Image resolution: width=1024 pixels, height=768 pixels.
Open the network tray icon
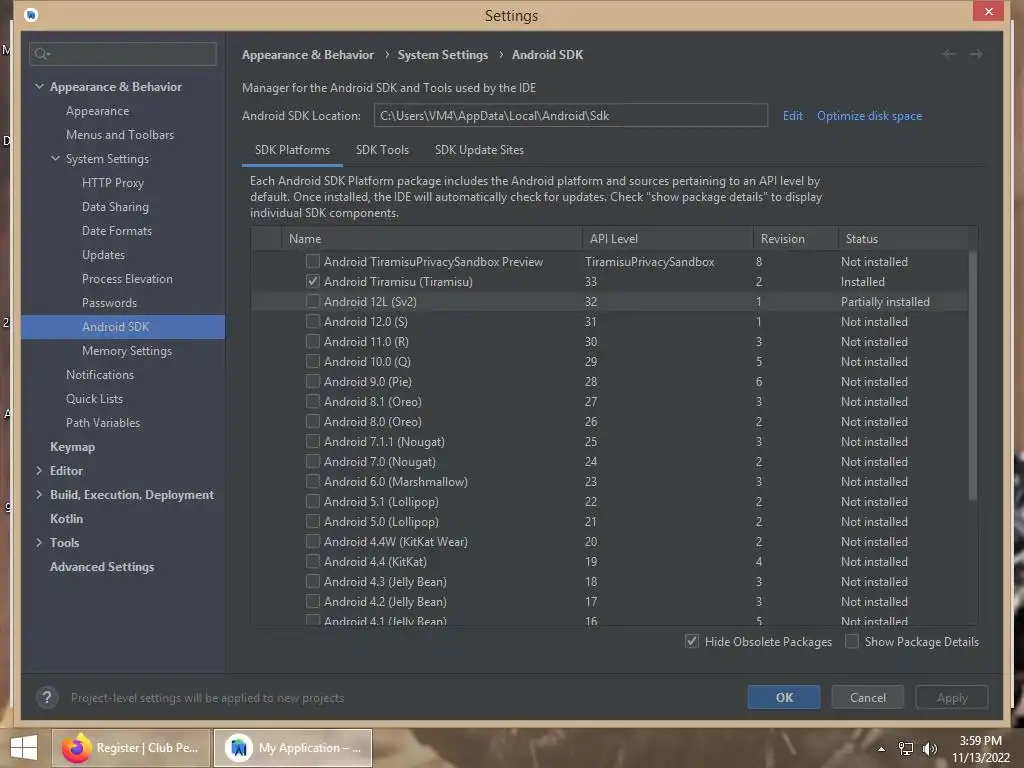tap(906, 748)
